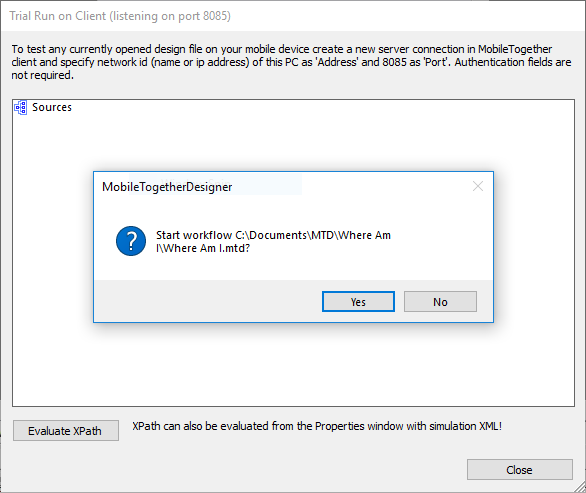Open the Evaluate XPath function
586x493 pixels.
click(x=66, y=431)
